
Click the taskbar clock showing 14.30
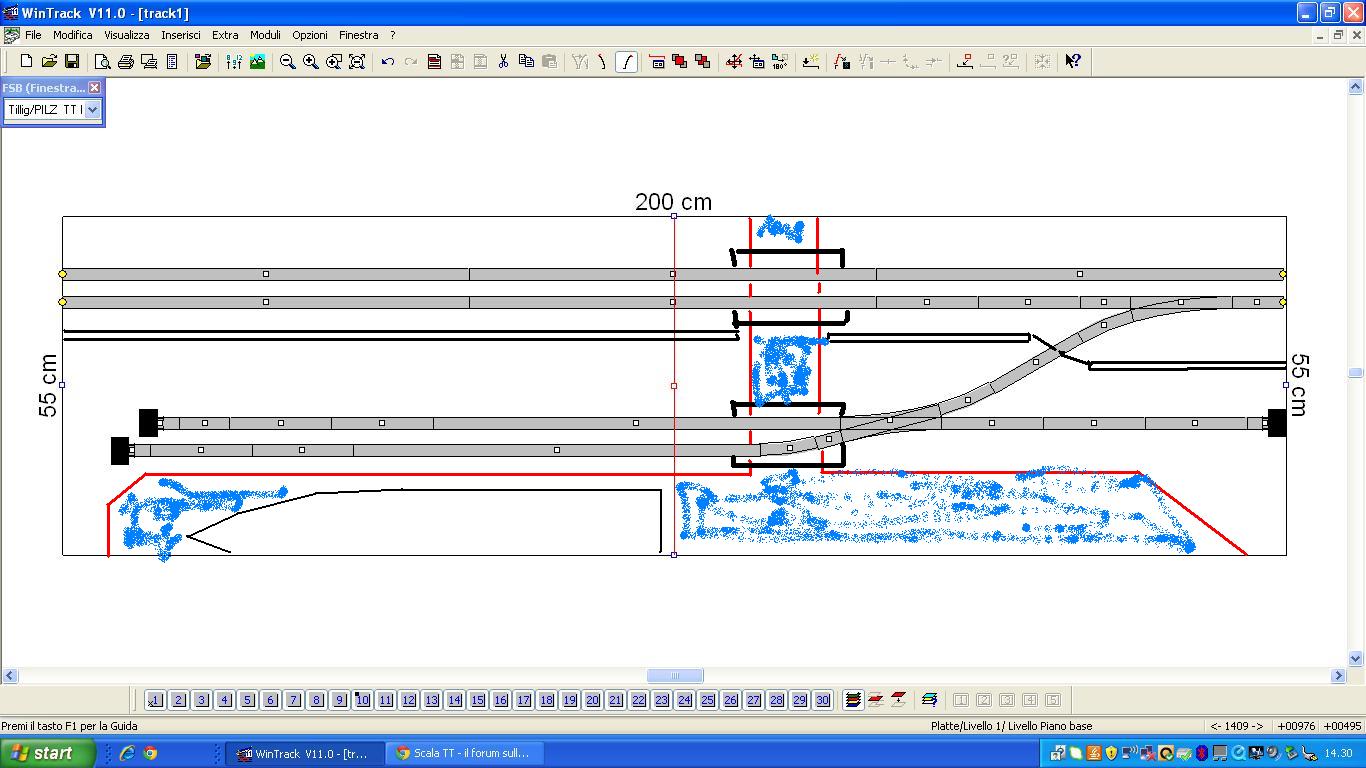point(1338,753)
